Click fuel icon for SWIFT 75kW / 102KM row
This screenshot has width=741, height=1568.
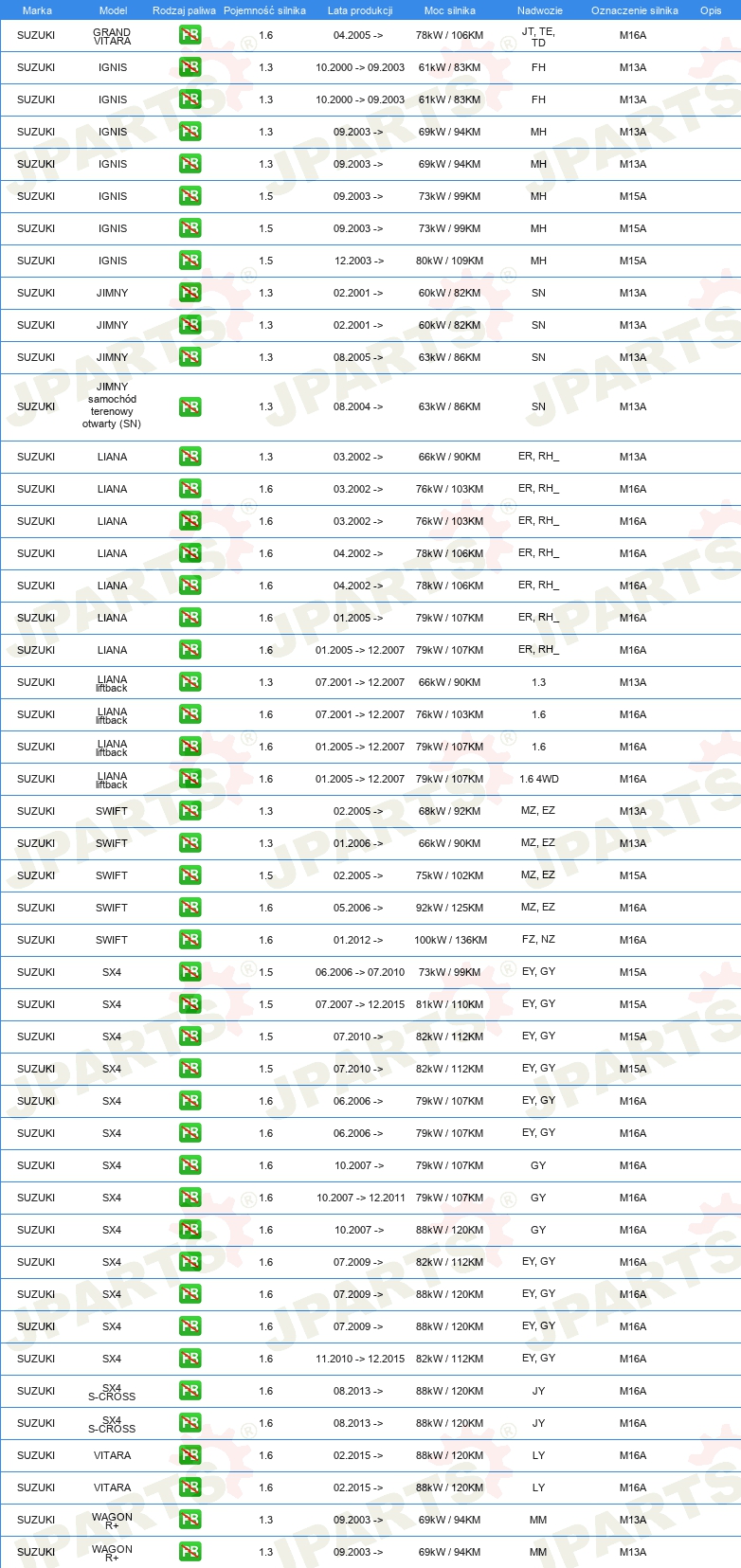tap(190, 875)
